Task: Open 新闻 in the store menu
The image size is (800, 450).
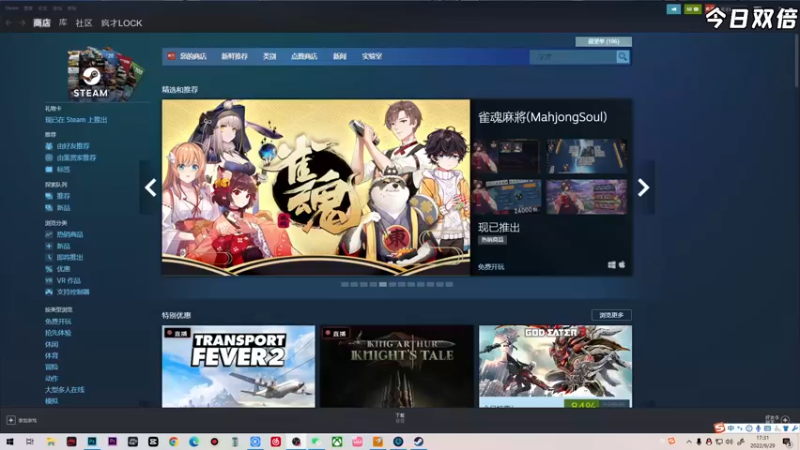Action: [x=340, y=57]
